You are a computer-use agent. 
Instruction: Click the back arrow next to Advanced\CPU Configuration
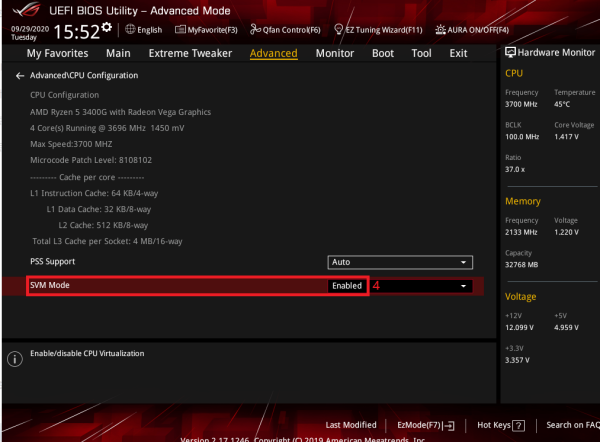tap(19, 76)
